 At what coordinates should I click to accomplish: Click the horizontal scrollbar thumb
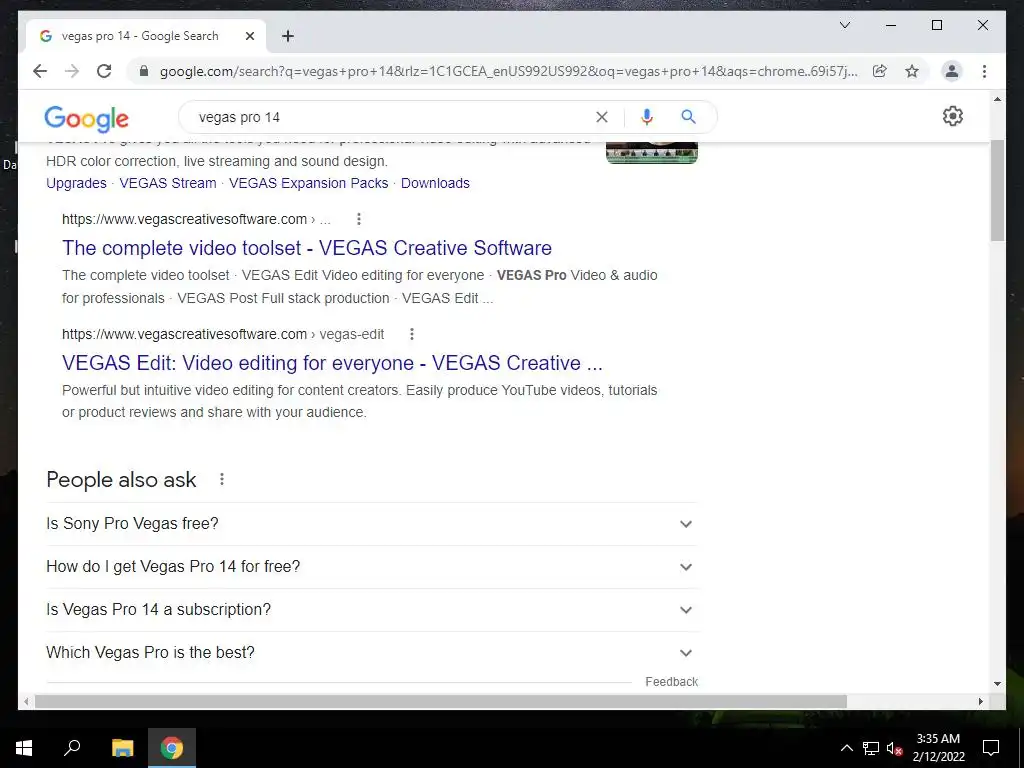click(441, 701)
